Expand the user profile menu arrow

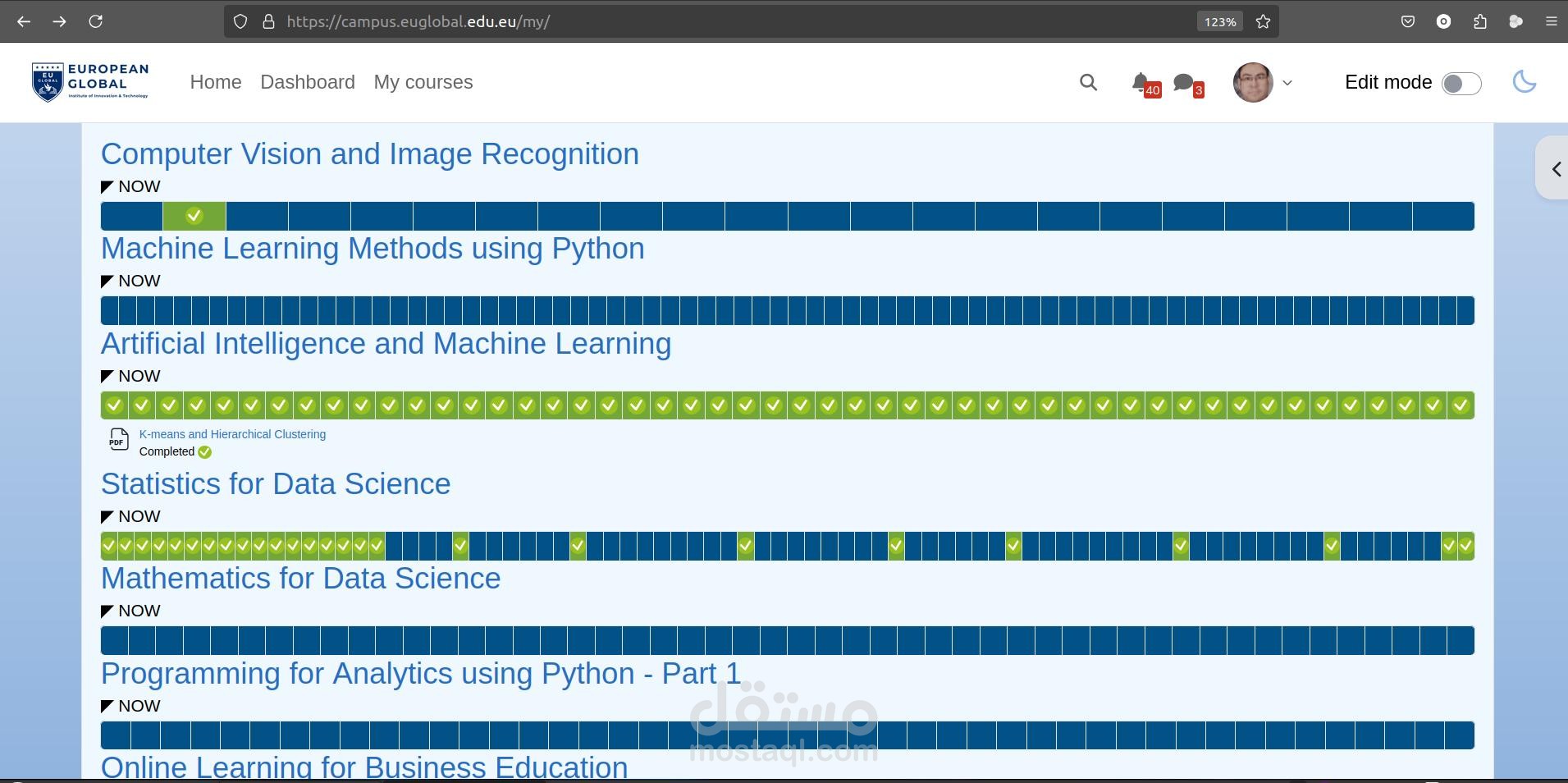[1287, 83]
